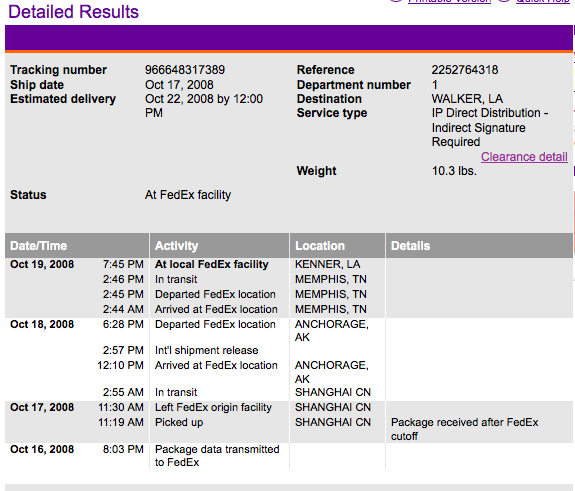Click the At local FedEx facility entry
The image size is (575, 491).
212,264
